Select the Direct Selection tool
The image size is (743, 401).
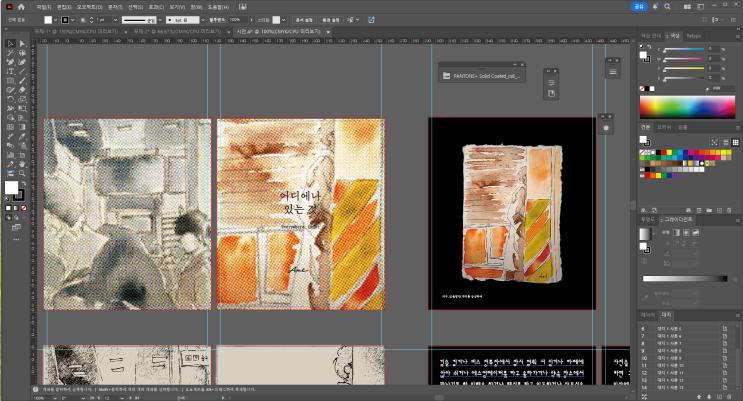(x=22, y=44)
